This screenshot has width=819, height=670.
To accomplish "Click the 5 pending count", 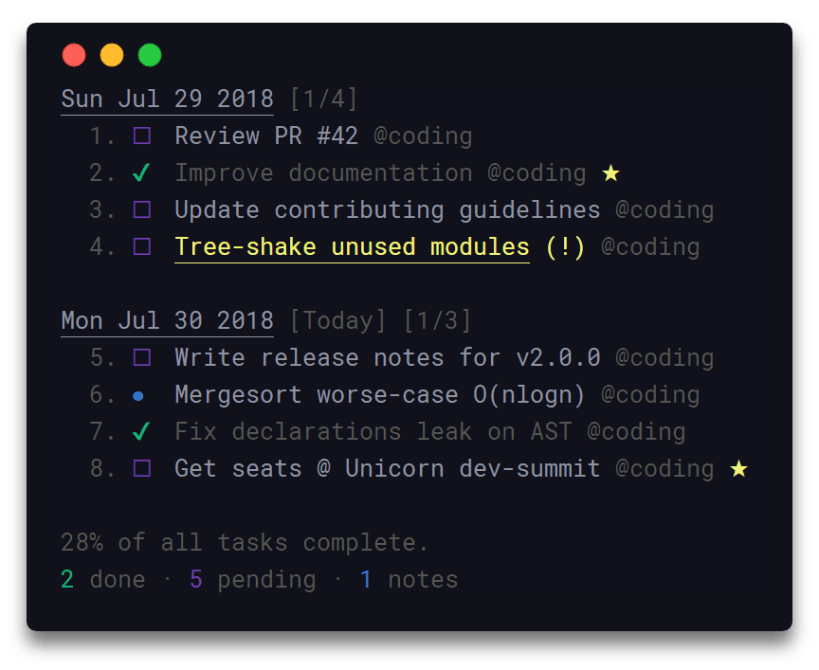I will (253, 580).
